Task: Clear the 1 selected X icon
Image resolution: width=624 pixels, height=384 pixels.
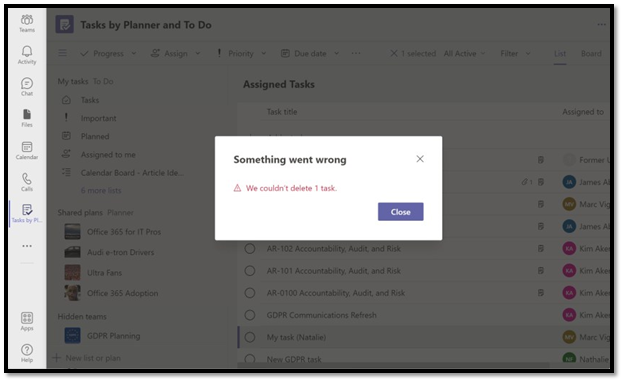Action: pyautogui.click(x=394, y=53)
